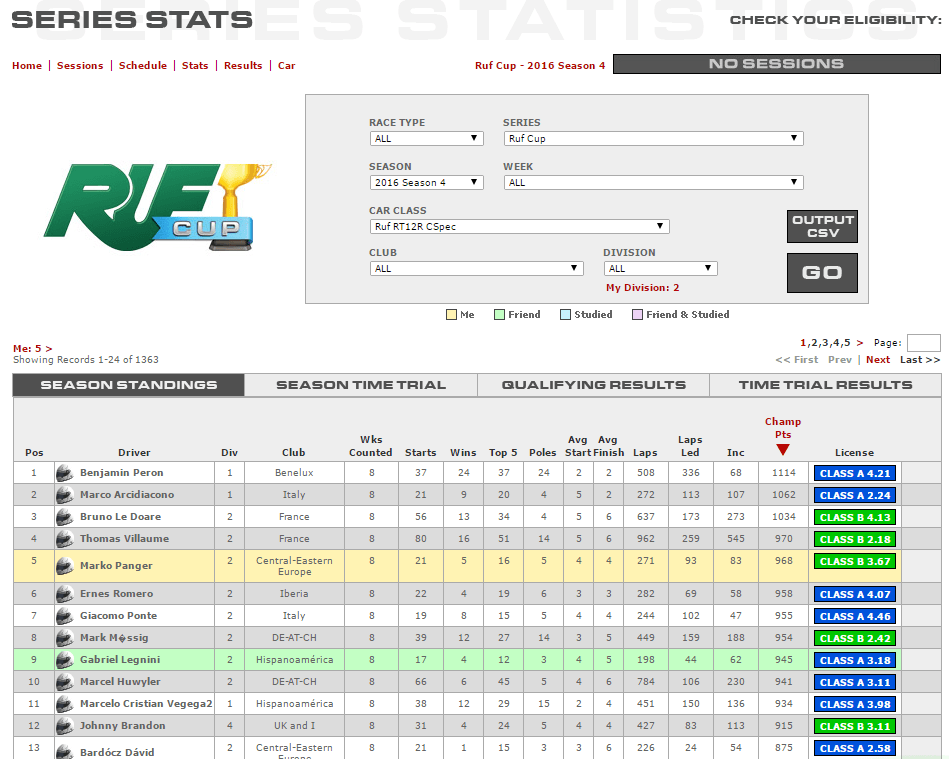The height and width of the screenshot is (759, 949).
Task: Click helmet icon next to Bruno Le Doare
Action: click(x=64, y=517)
